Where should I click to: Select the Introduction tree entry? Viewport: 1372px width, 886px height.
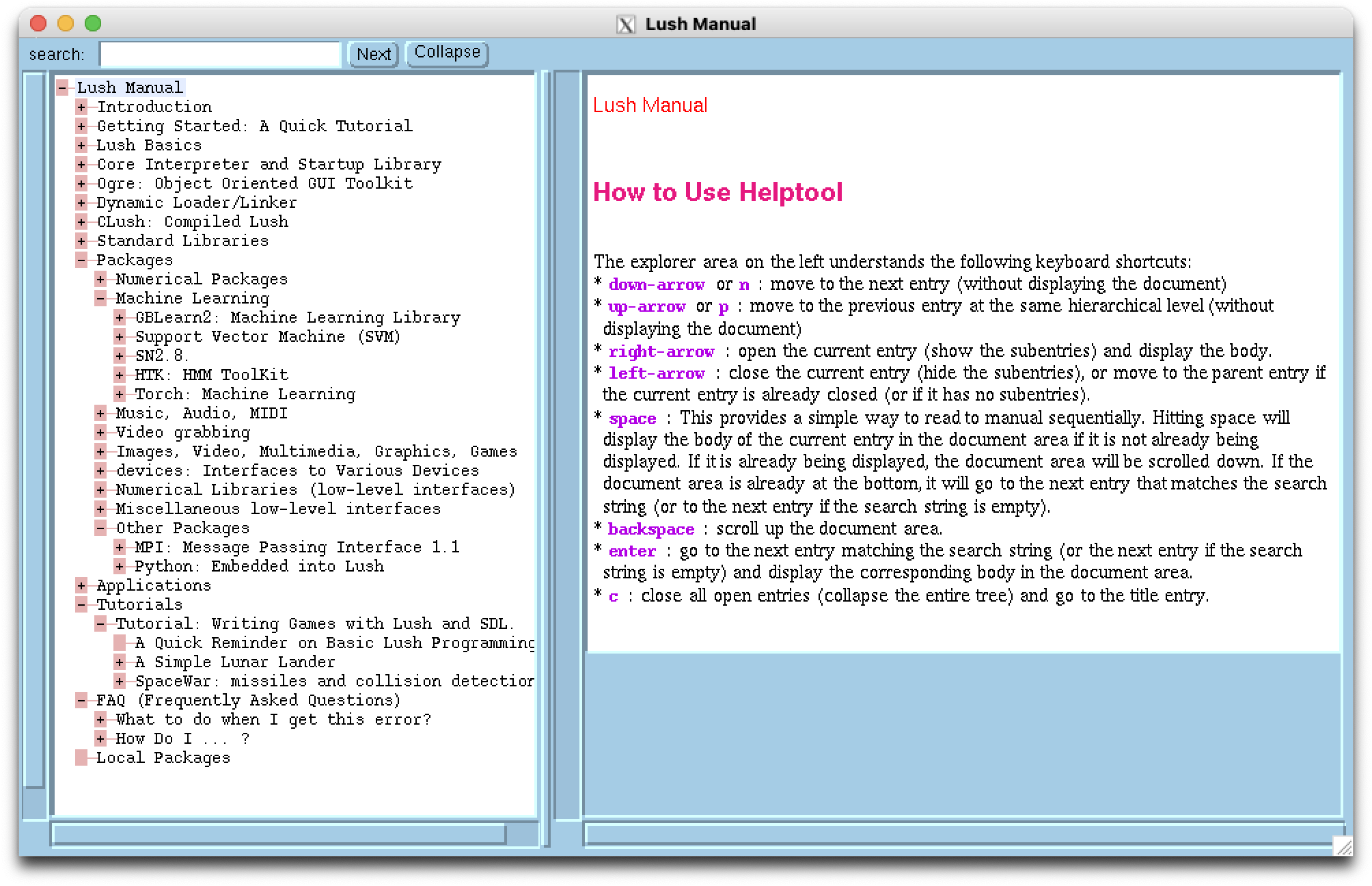coord(154,107)
